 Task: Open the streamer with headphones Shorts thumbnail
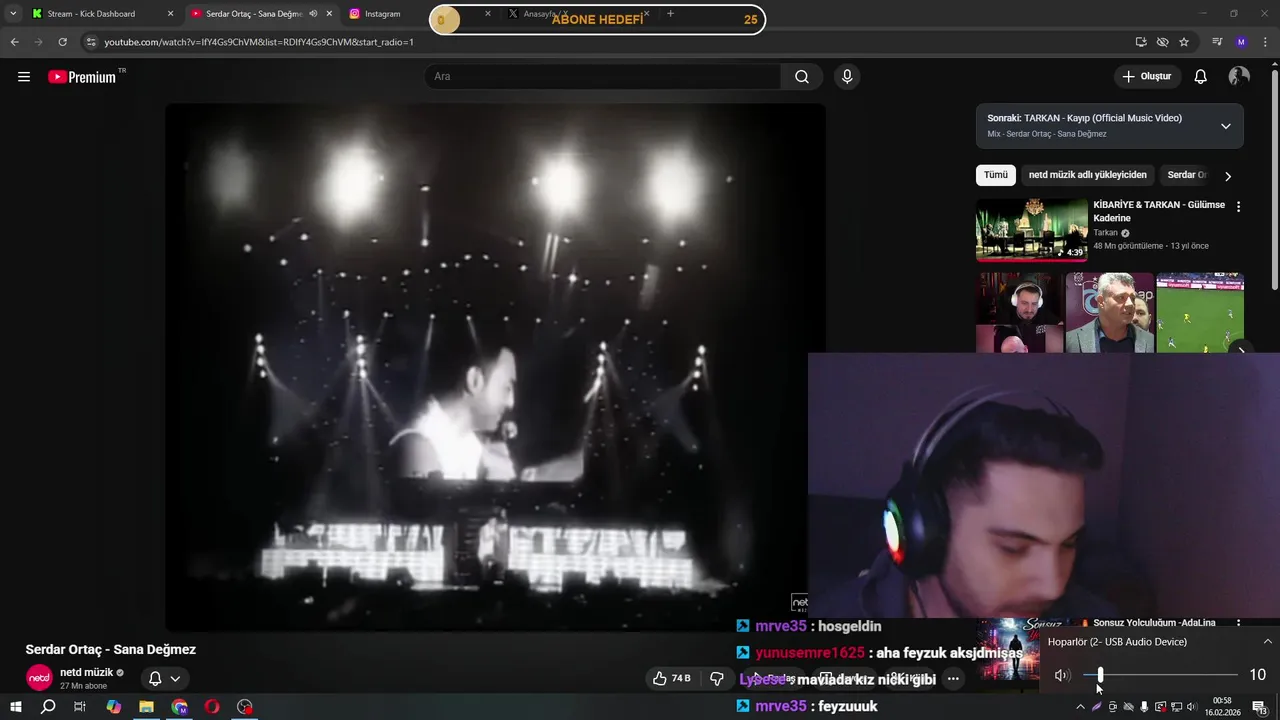point(1019,313)
